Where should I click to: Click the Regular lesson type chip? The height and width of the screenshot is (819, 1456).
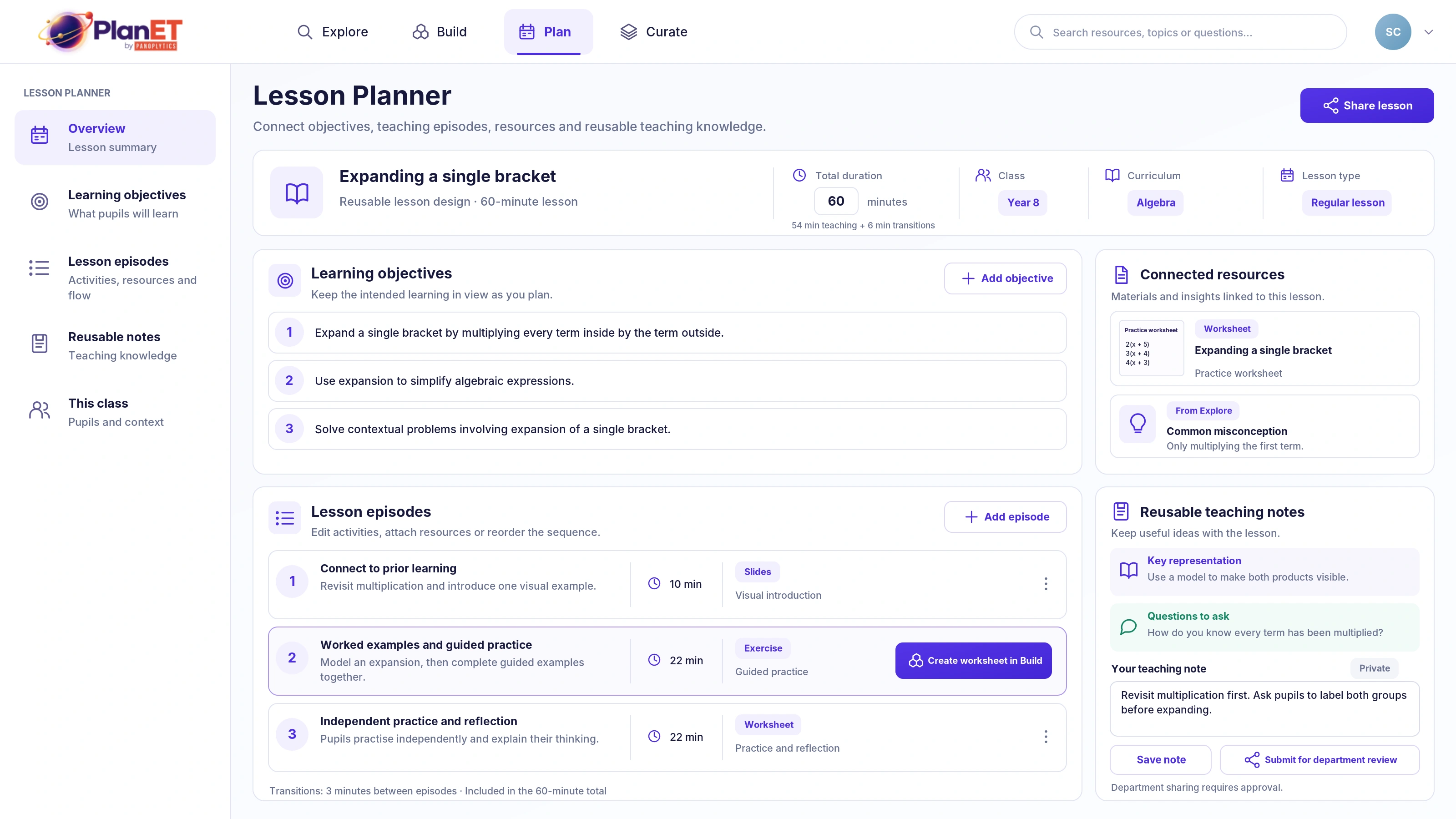click(x=1347, y=202)
